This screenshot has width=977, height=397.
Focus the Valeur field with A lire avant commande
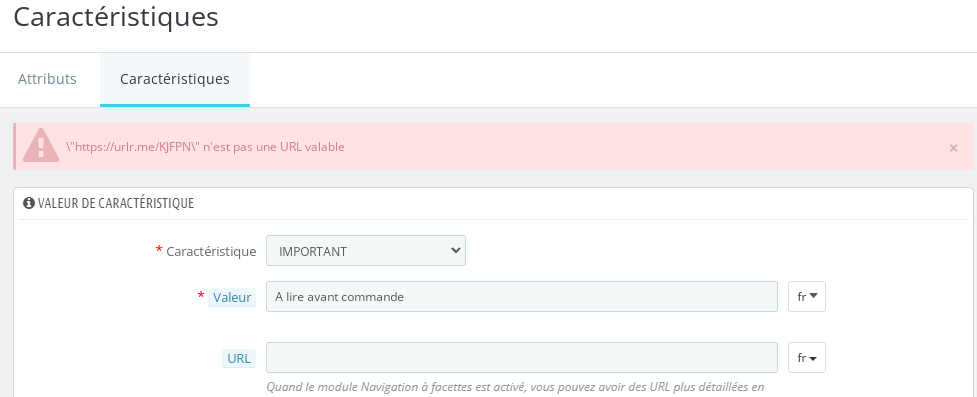522,297
